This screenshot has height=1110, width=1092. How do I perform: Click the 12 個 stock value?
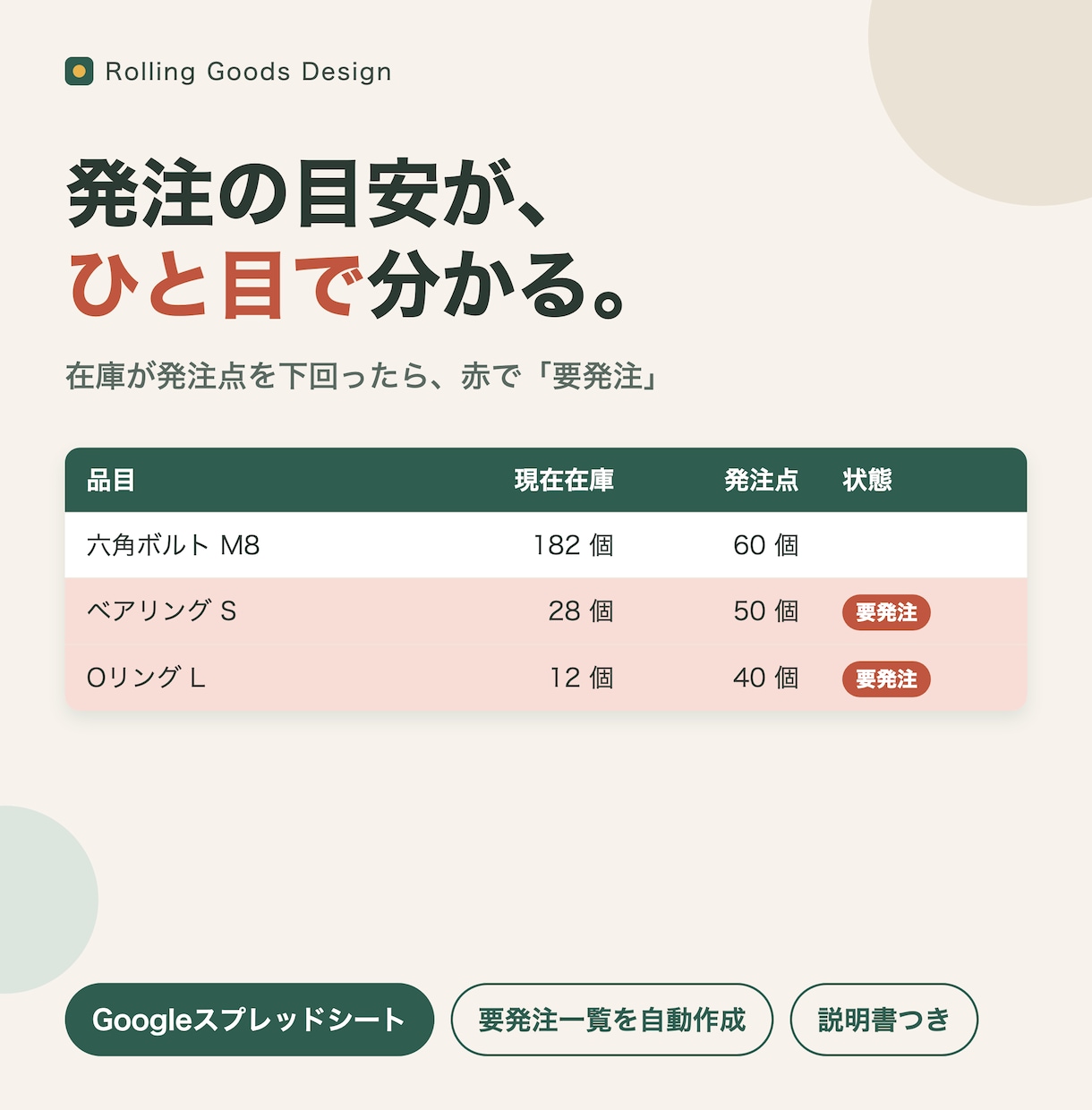[582, 678]
